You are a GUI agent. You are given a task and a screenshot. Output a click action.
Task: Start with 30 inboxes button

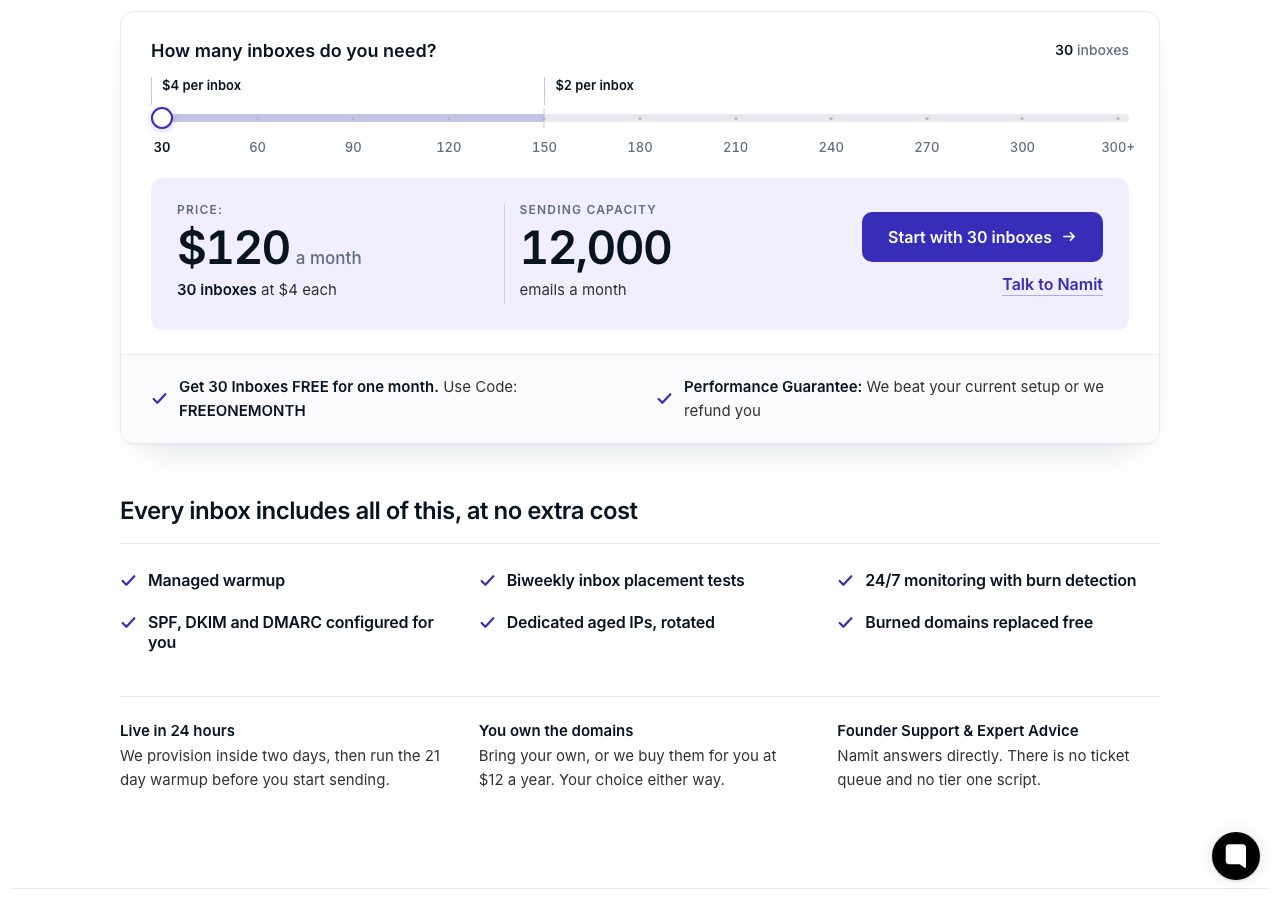pyautogui.click(x=982, y=237)
